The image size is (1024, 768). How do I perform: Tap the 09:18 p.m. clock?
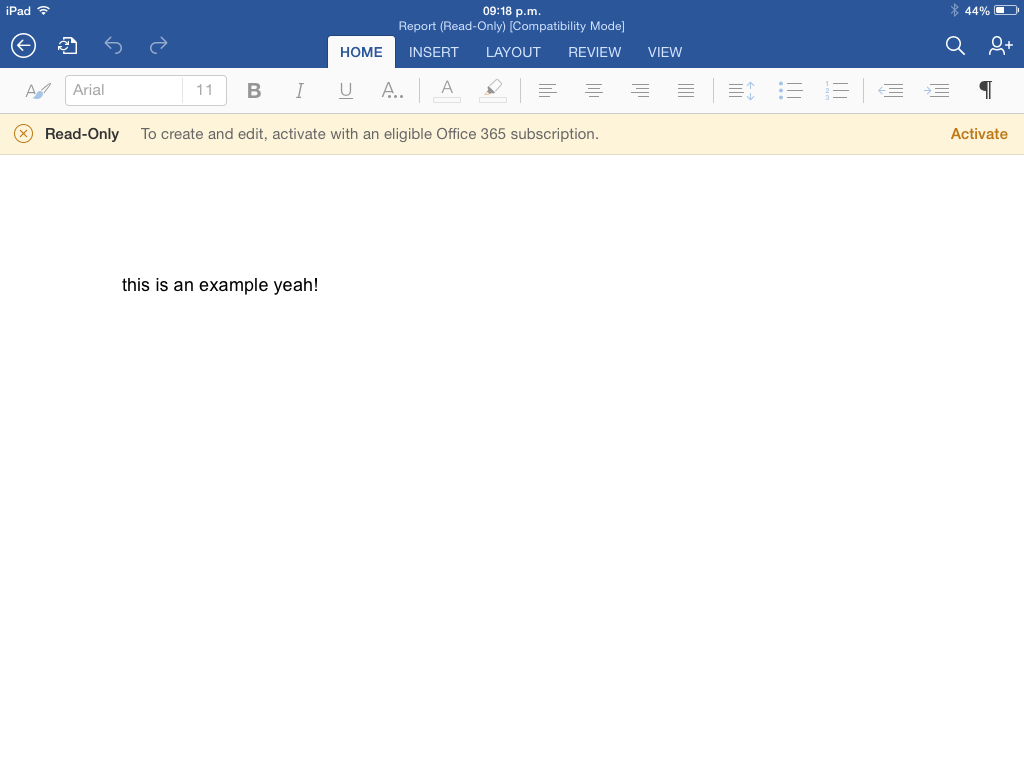coord(512,10)
